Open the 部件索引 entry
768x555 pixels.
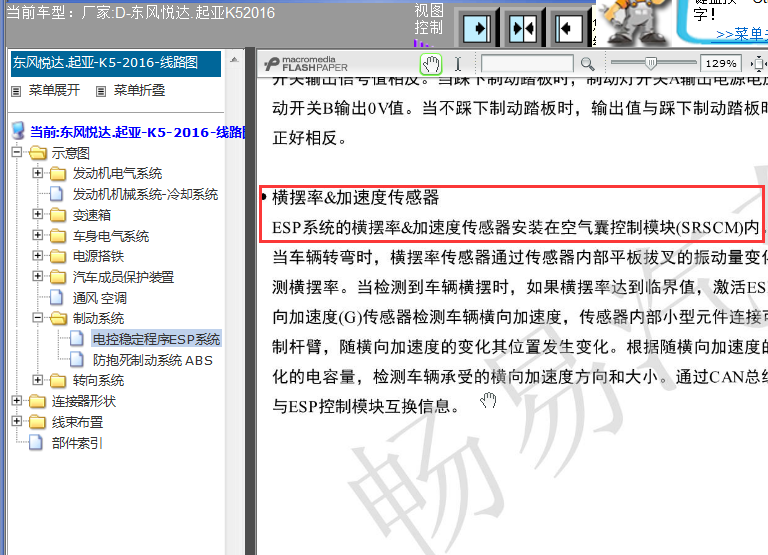pos(77,443)
